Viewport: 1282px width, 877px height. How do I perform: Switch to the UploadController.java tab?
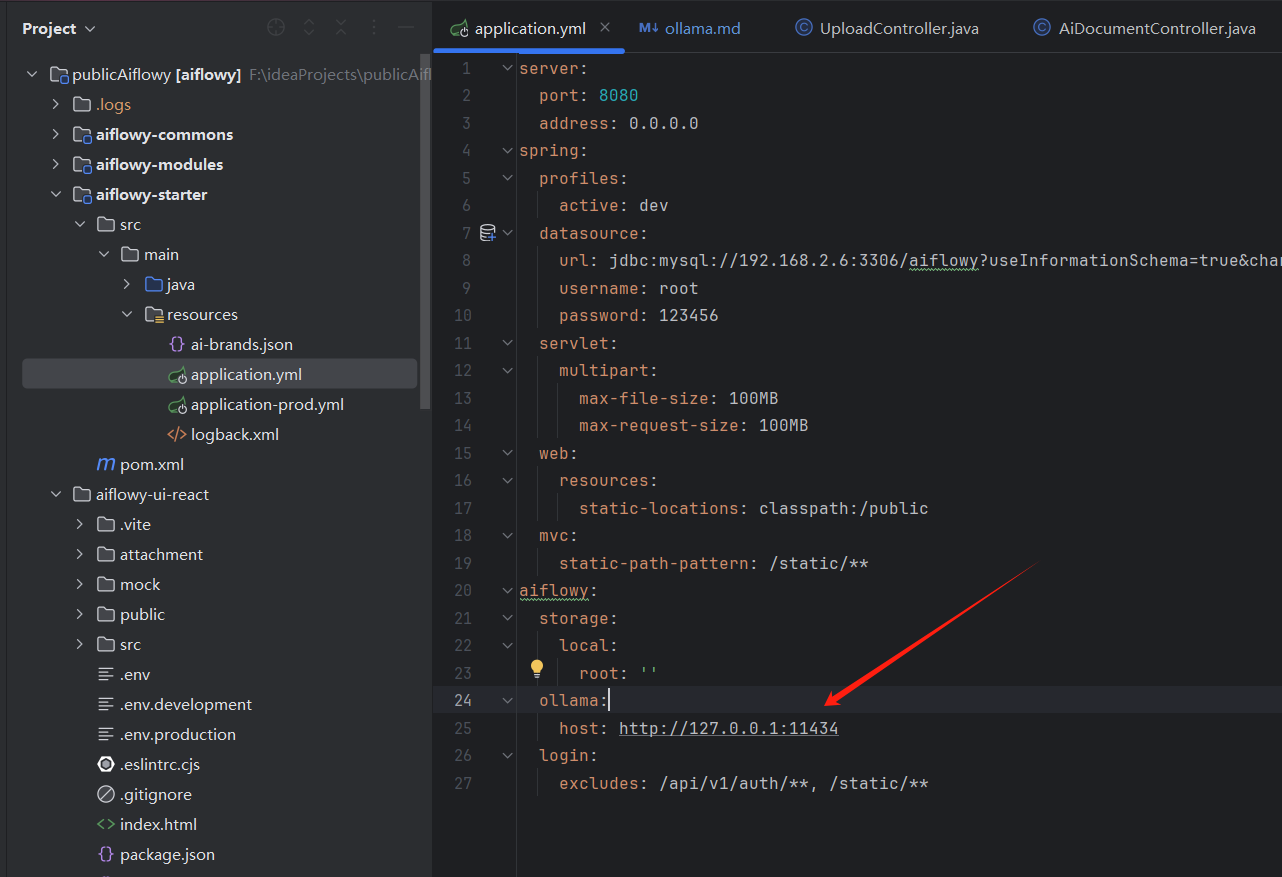tap(898, 28)
